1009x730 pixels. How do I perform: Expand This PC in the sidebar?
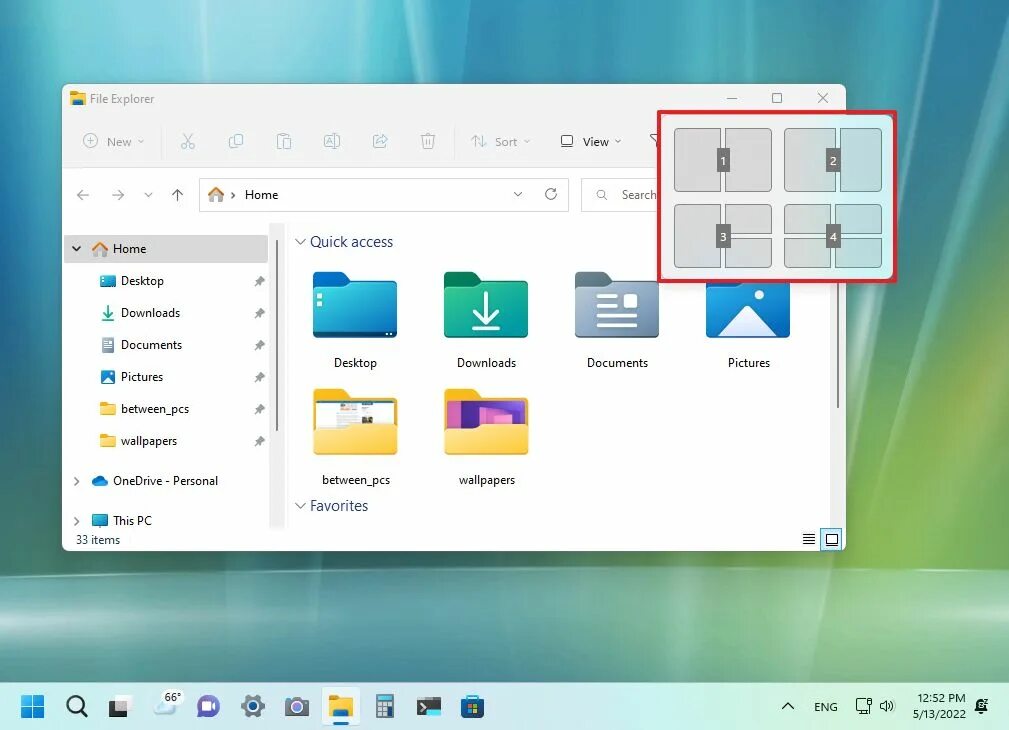(x=76, y=520)
